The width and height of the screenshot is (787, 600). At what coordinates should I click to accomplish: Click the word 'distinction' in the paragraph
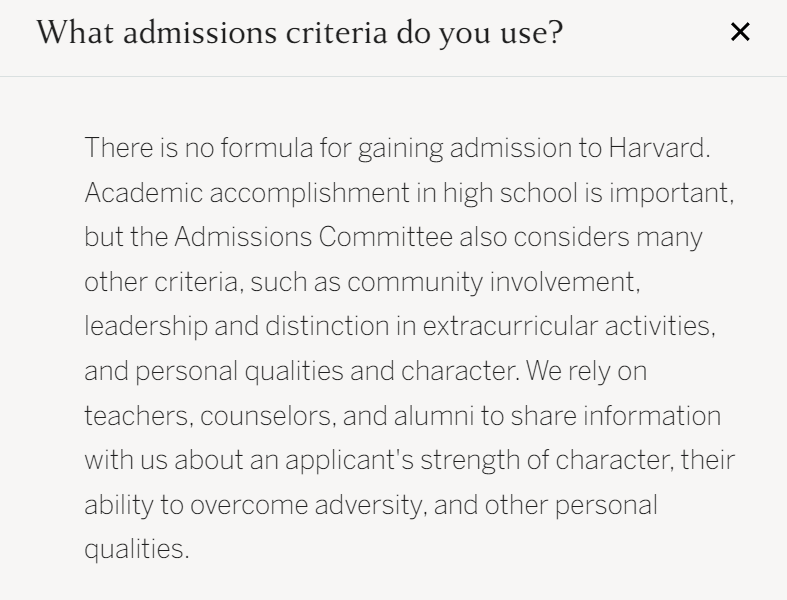click(327, 326)
